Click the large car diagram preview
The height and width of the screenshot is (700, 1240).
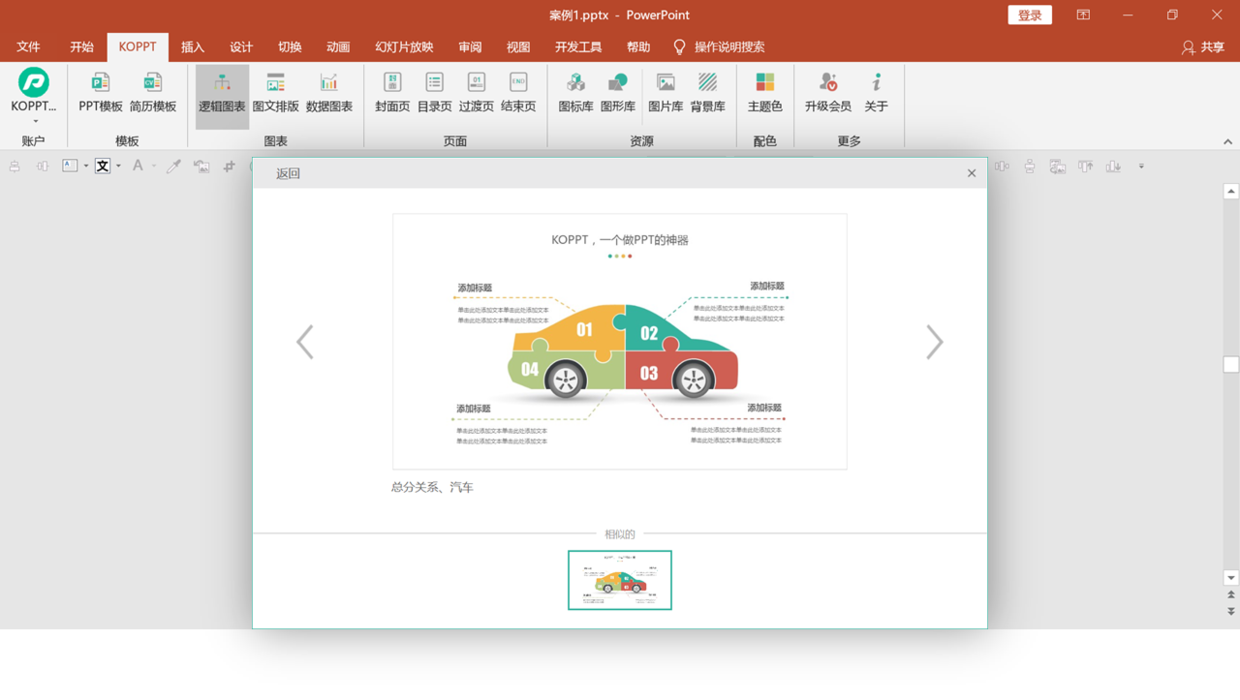click(x=620, y=341)
